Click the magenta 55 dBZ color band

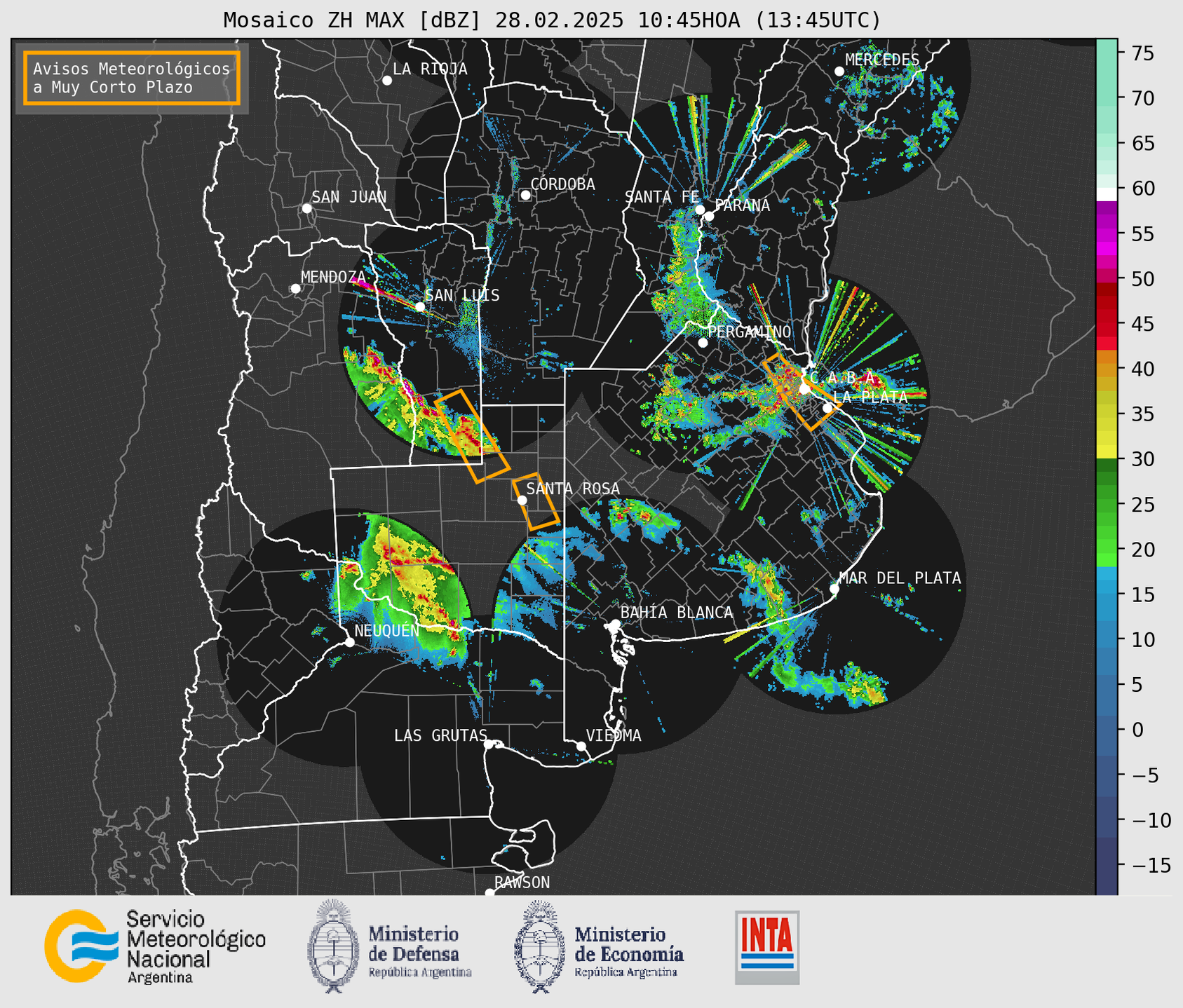1107,233
